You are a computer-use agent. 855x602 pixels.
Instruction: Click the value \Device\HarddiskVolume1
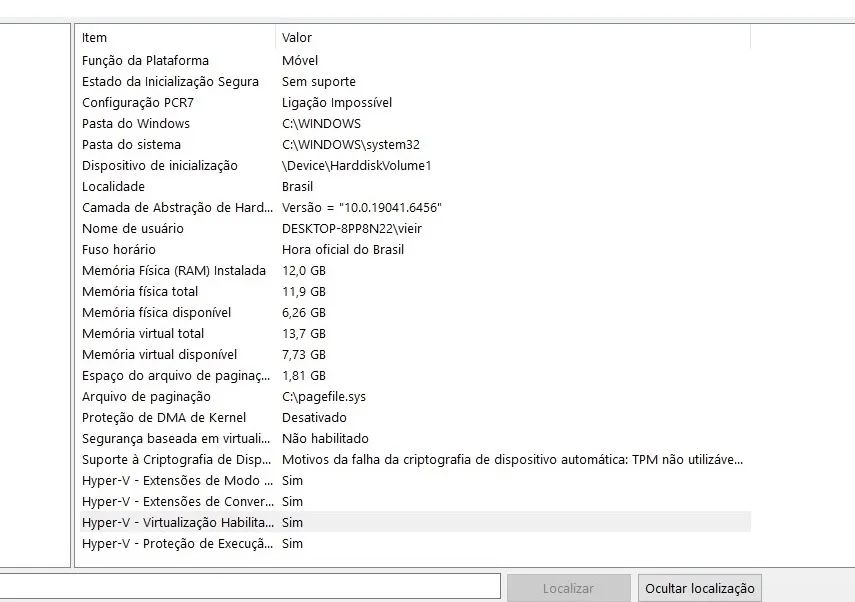click(x=356, y=166)
